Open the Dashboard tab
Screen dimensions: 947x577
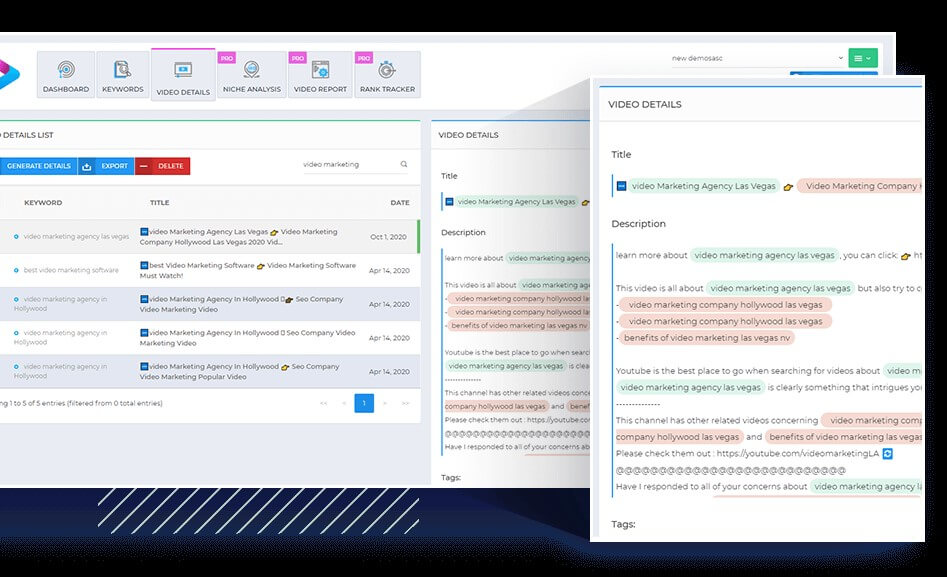66,75
